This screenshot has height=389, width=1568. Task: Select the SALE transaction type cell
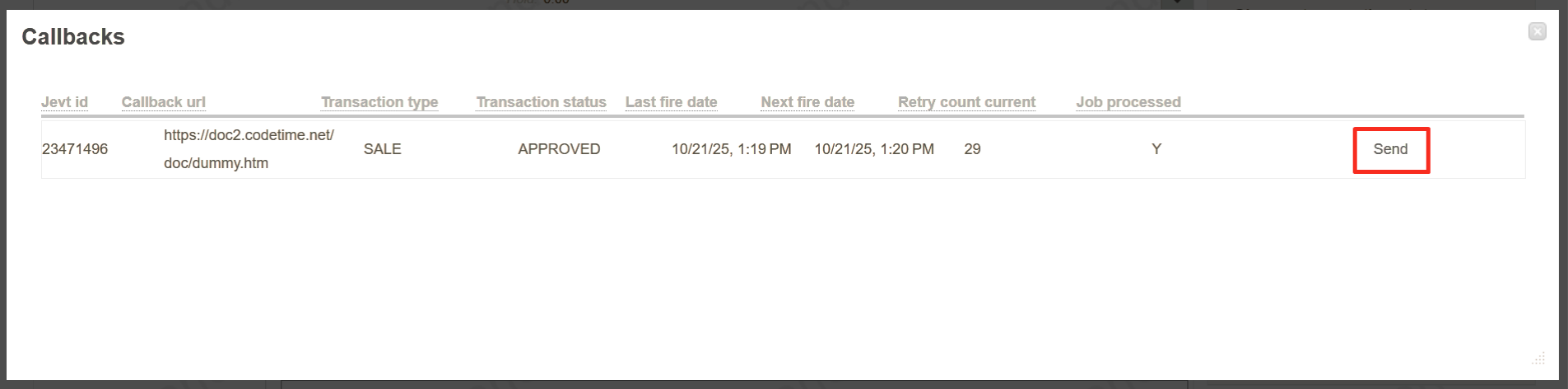pos(383,149)
